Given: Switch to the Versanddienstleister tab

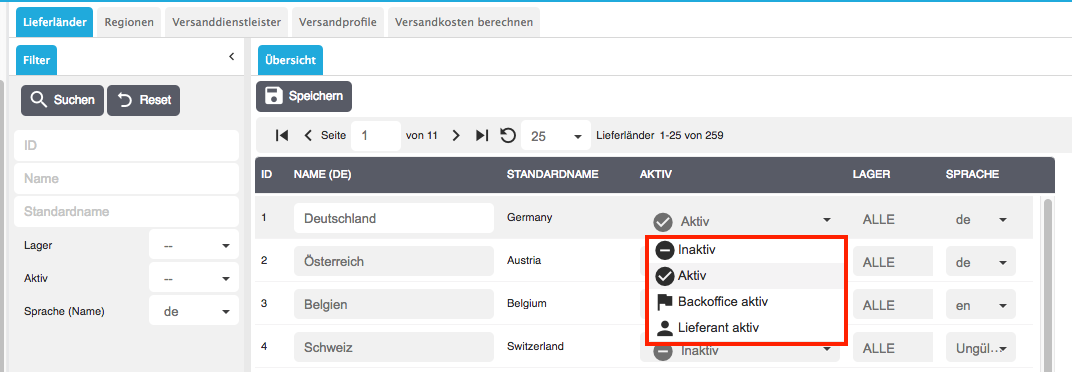Looking at the screenshot, I should coord(226,22).
